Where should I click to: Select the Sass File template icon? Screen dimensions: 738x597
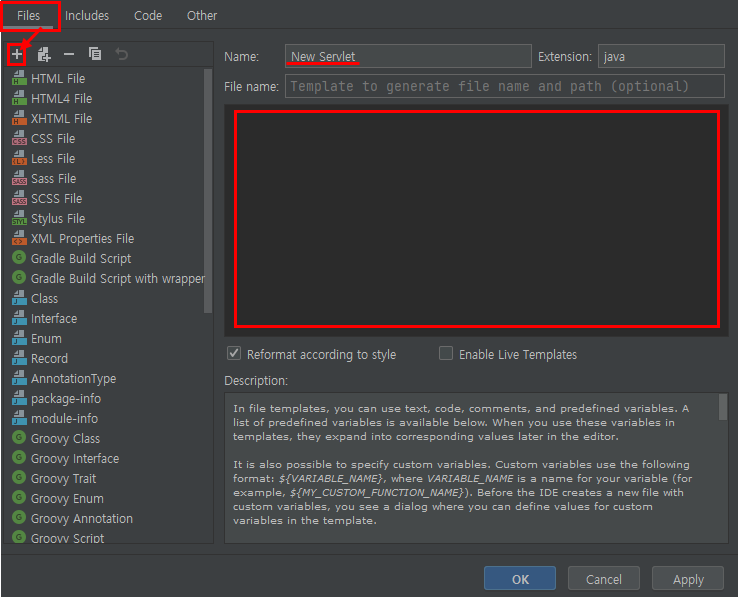point(19,178)
